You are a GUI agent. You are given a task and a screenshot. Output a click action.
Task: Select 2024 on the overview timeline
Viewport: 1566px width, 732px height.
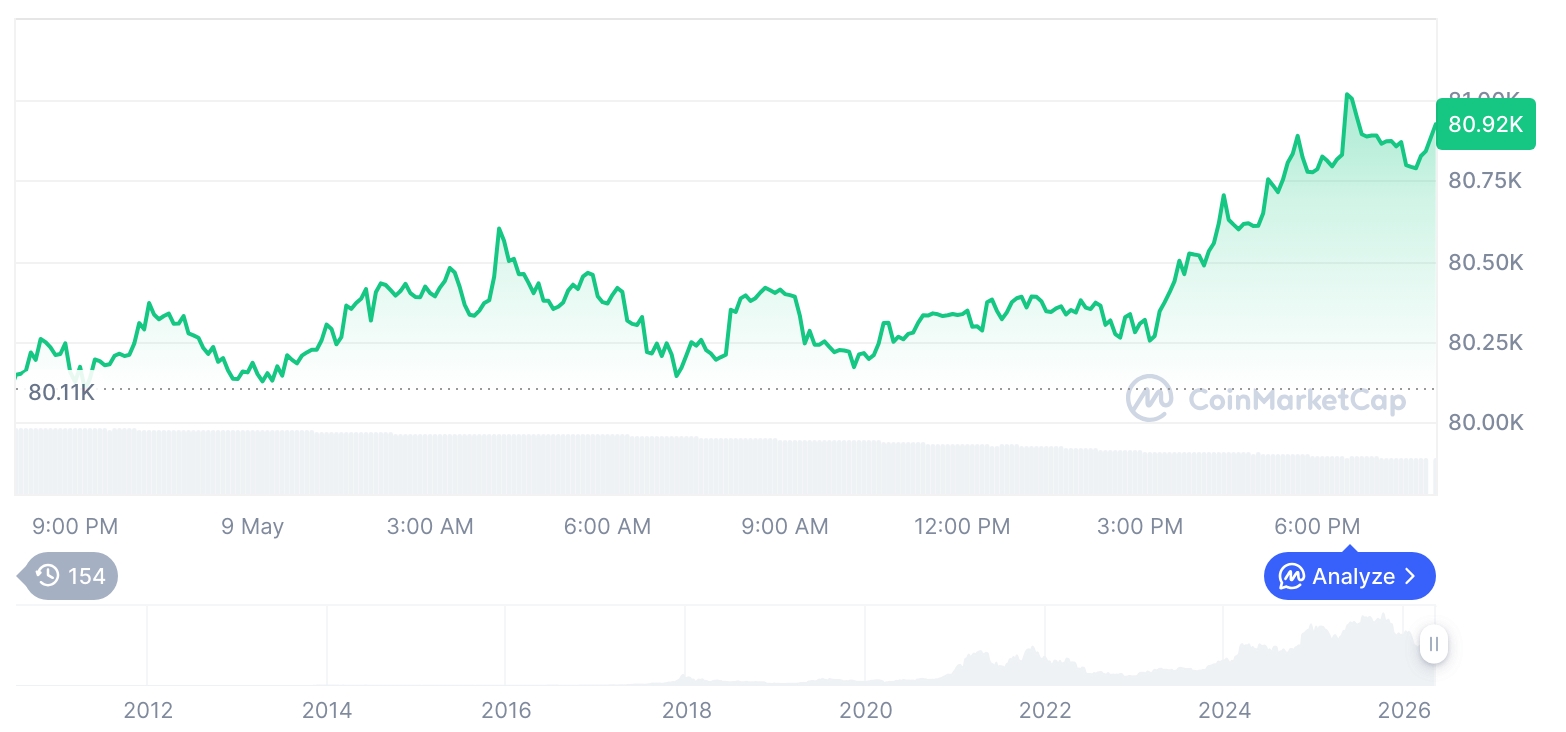click(x=1224, y=711)
